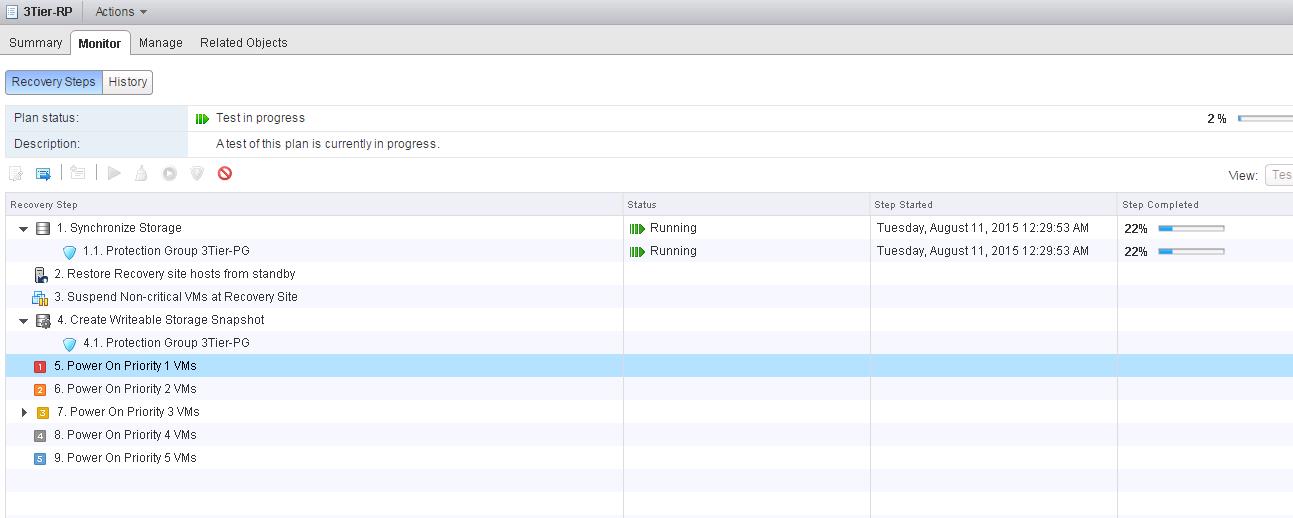Click the 'Test in progress' plan status text

[x=260, y=118]
